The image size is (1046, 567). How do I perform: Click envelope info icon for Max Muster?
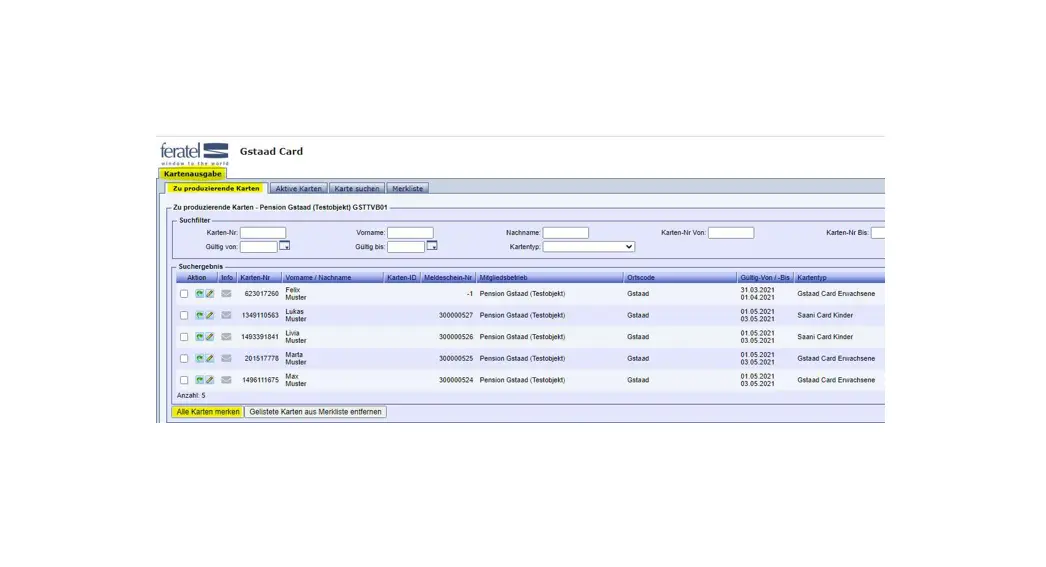[x=226, y=380]
